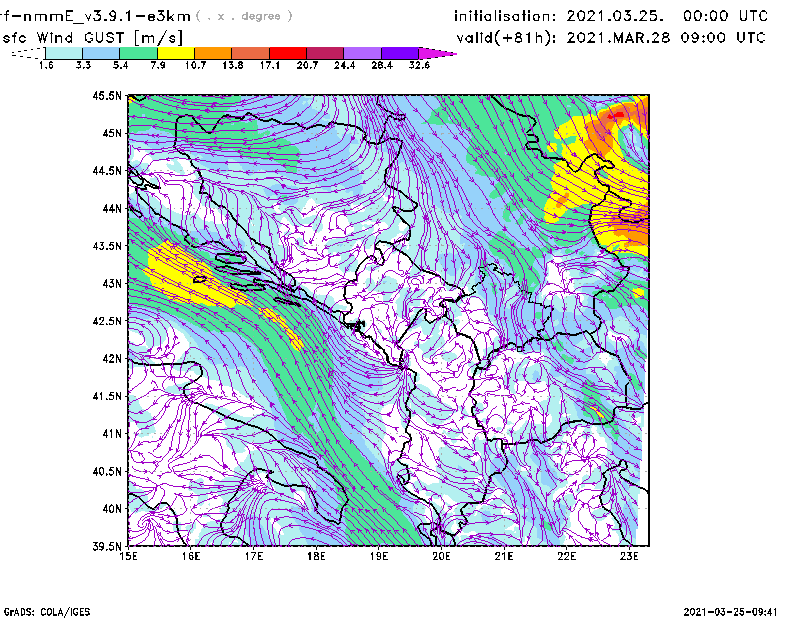The width and height of the screenshot is (800, 618).
Task: Select the violet 28.4–32.6 legend swatch
Action: 400,53
